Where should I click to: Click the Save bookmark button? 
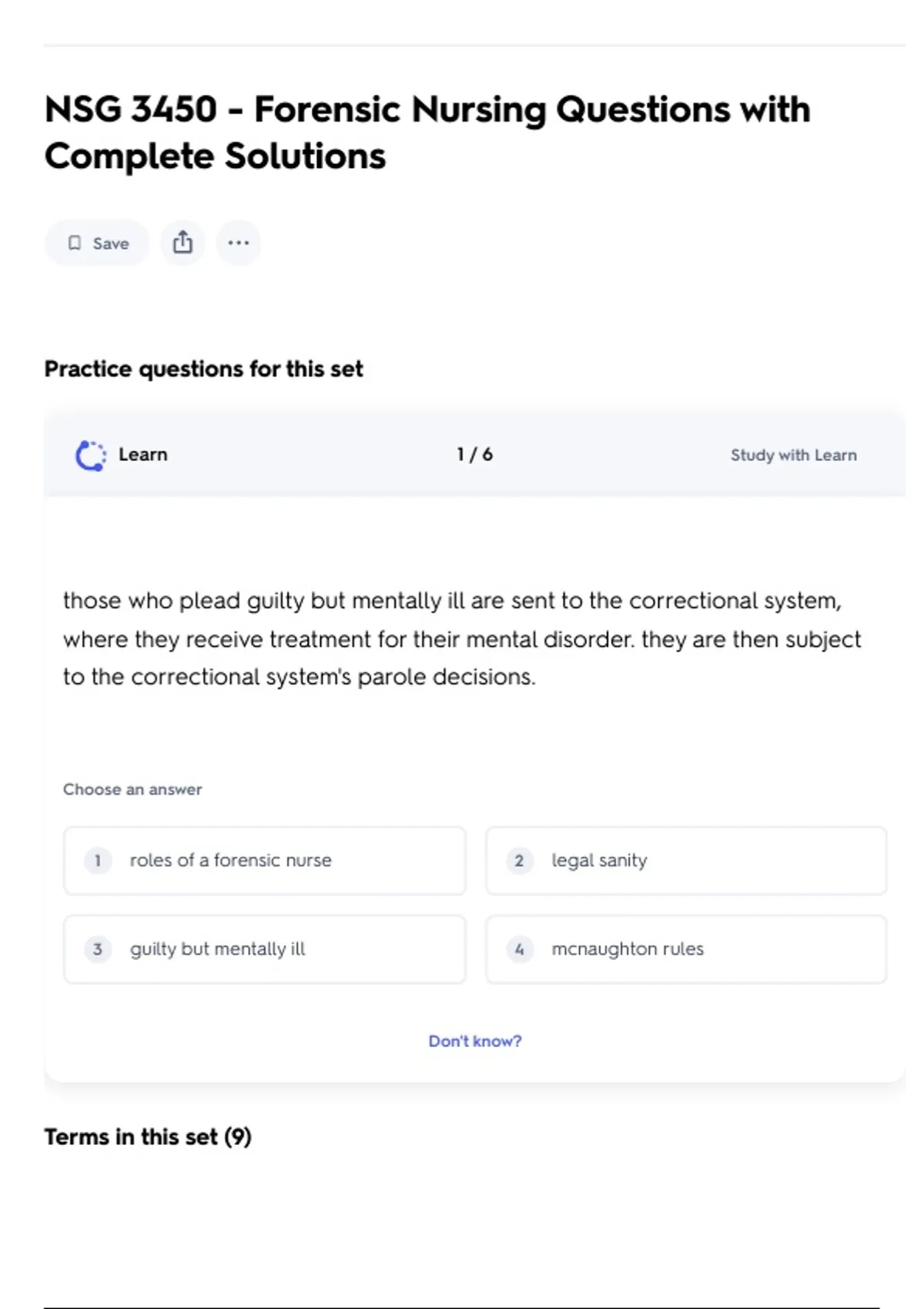[97, 243]
